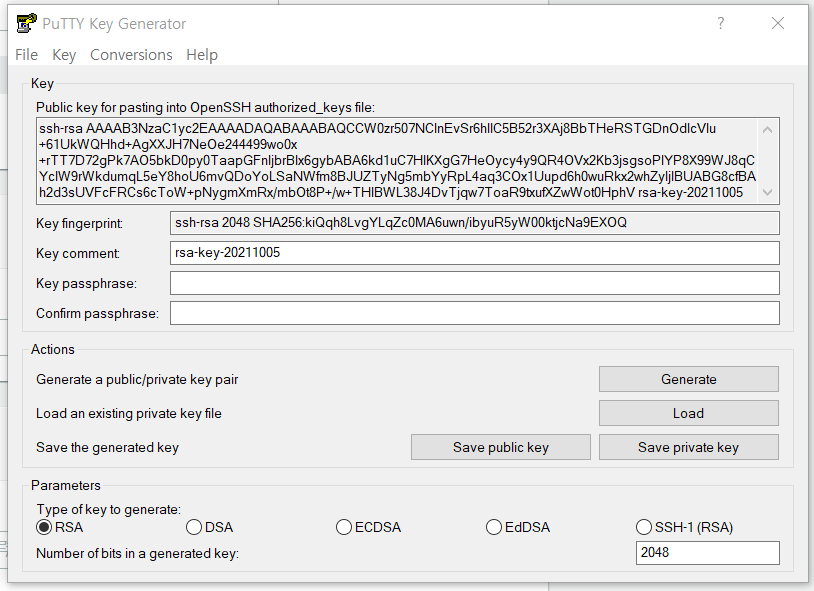Click the public key scrollbar down arrow
The height and width of the screenshot is (591, 814).
point(768,193)
